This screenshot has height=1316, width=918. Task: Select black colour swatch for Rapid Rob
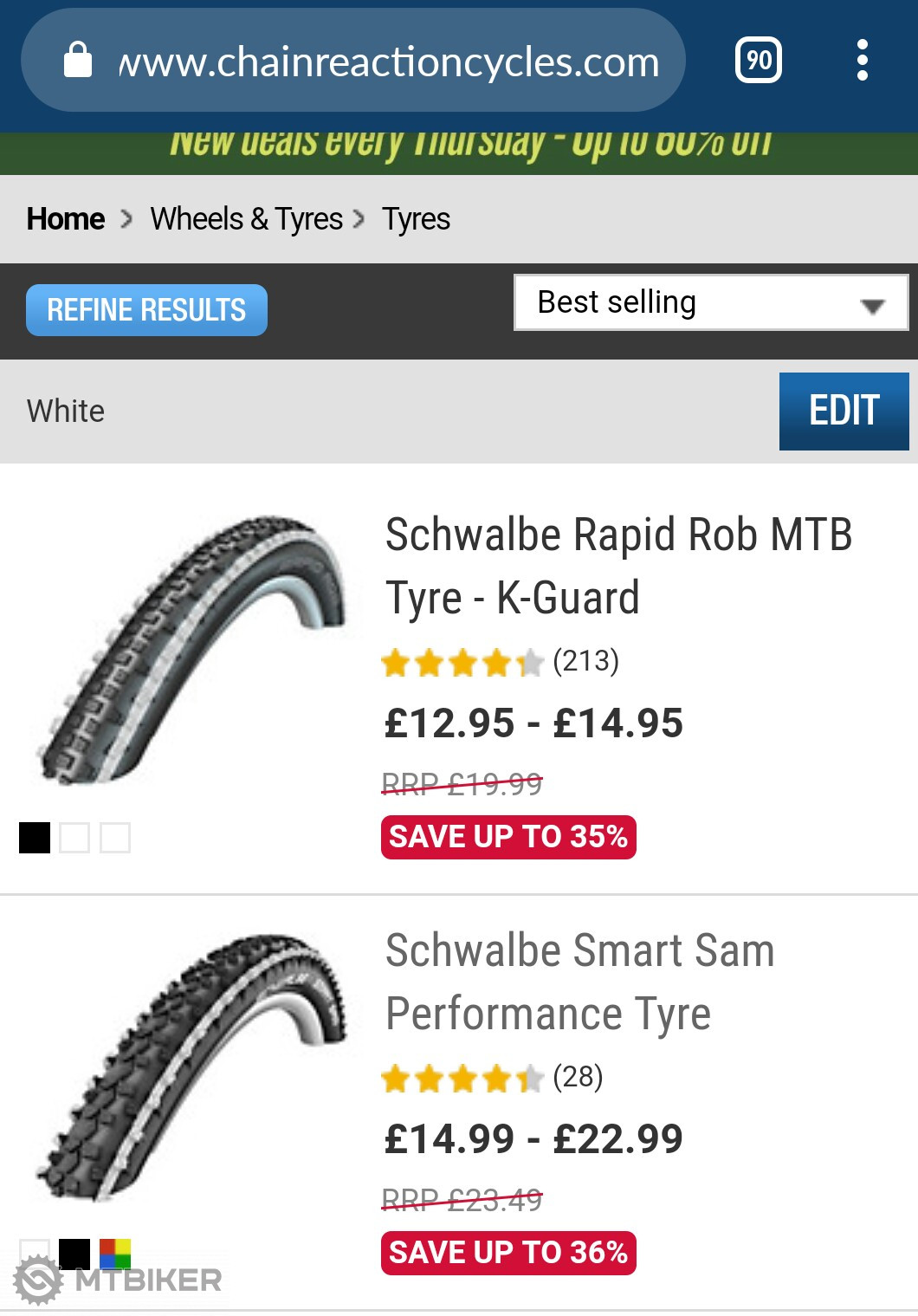coord(35,838)
